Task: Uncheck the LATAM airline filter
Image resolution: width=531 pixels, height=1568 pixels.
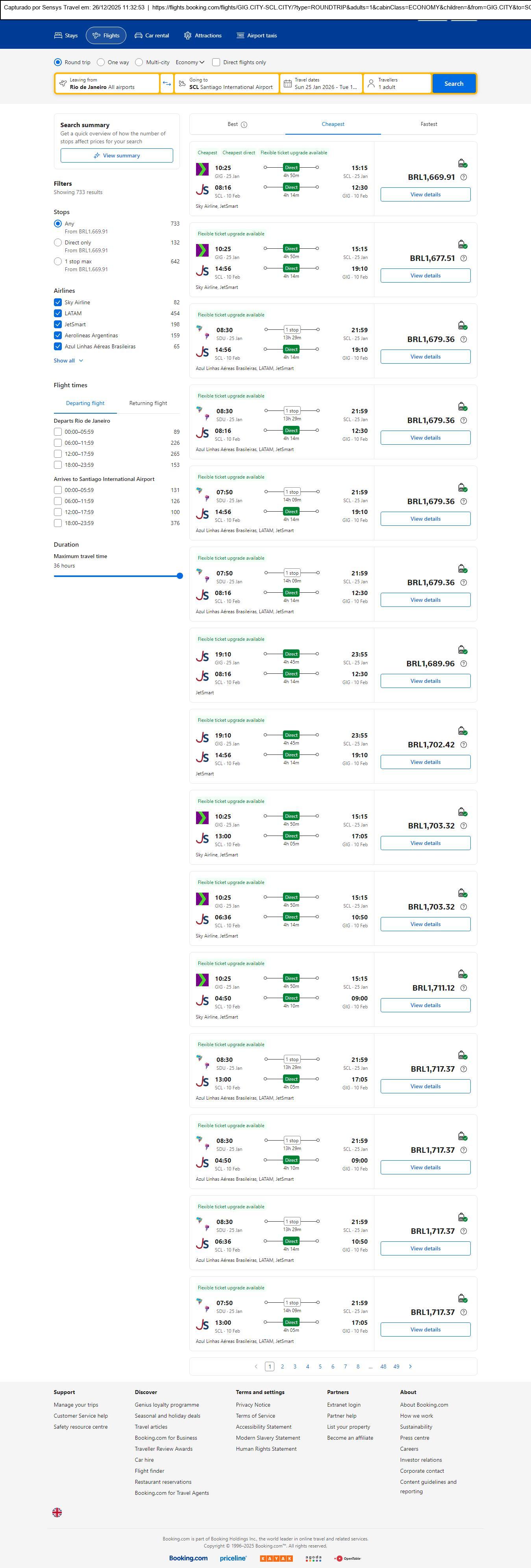Action: [x=58, y=313]
